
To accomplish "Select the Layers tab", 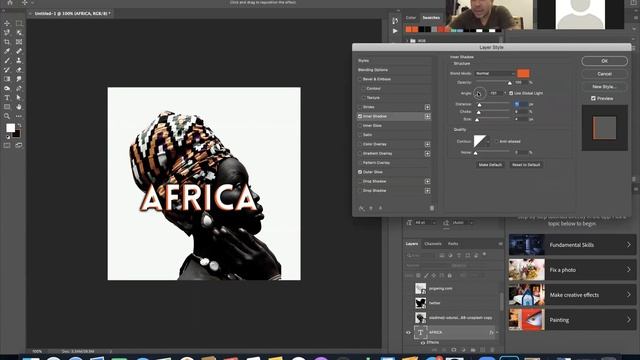I will point(412,244).
